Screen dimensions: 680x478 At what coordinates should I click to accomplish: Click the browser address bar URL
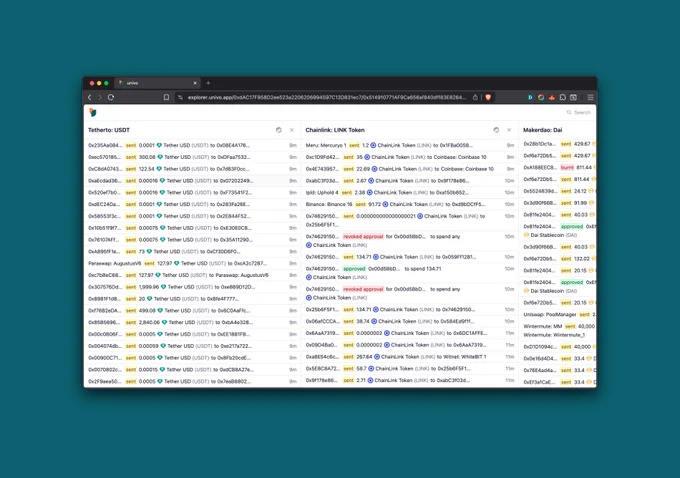[327, 97]
